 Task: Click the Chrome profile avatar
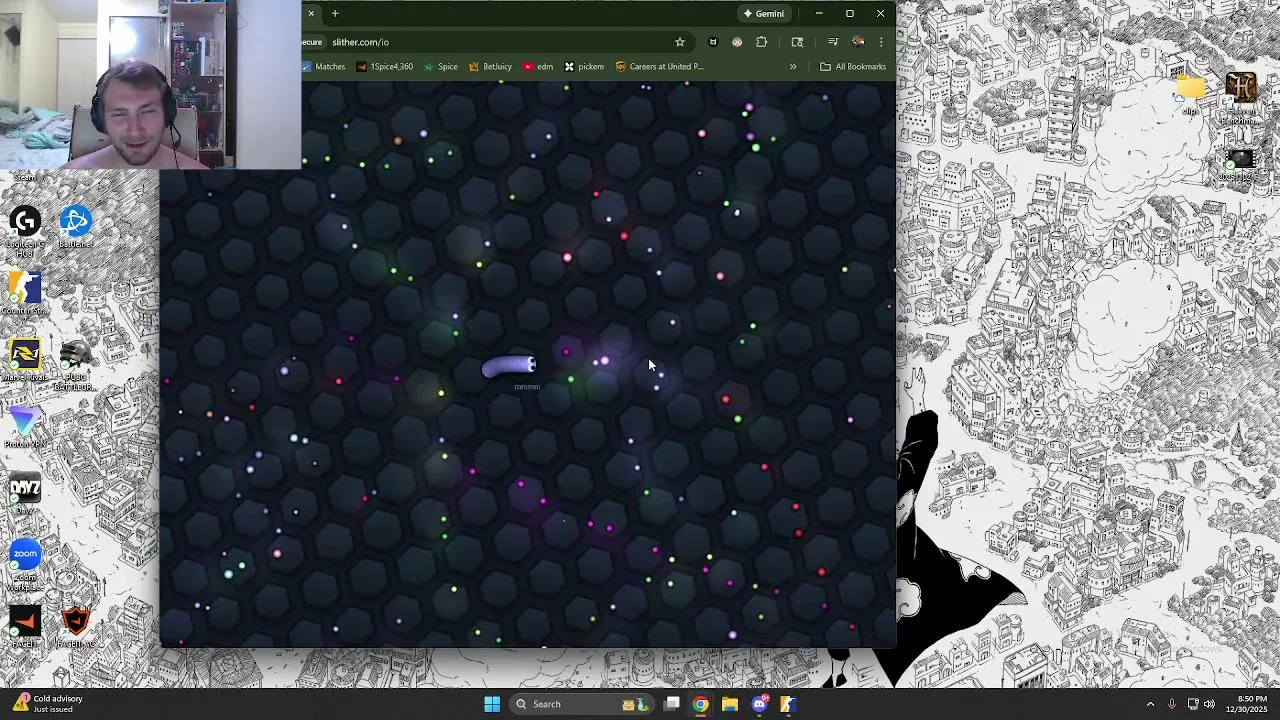858,42
